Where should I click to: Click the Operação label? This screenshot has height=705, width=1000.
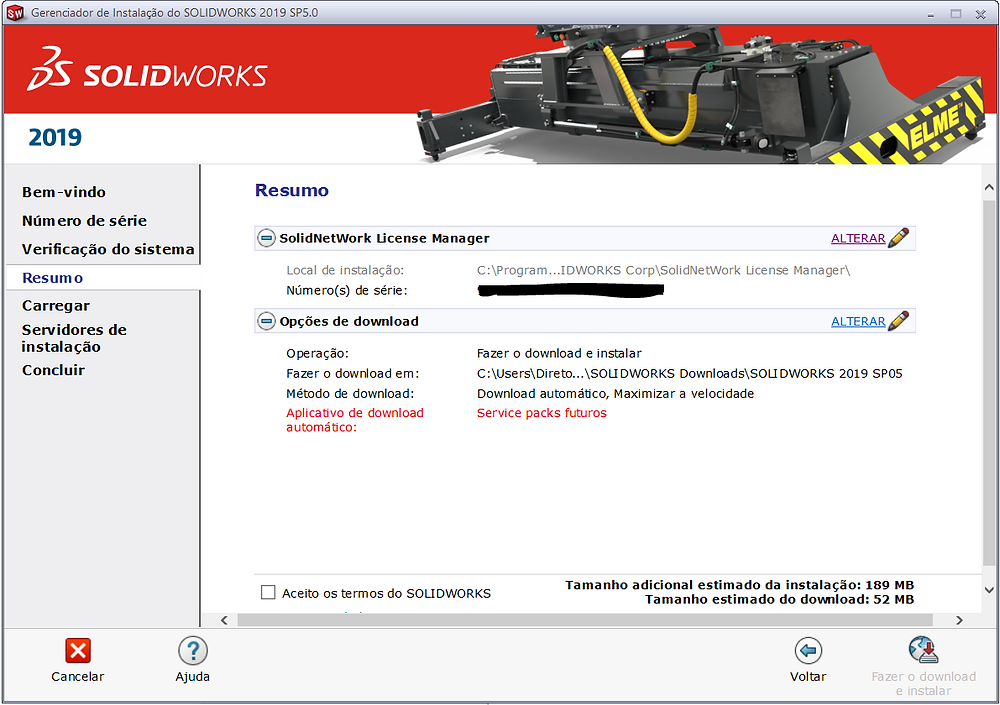pos(318,353)
